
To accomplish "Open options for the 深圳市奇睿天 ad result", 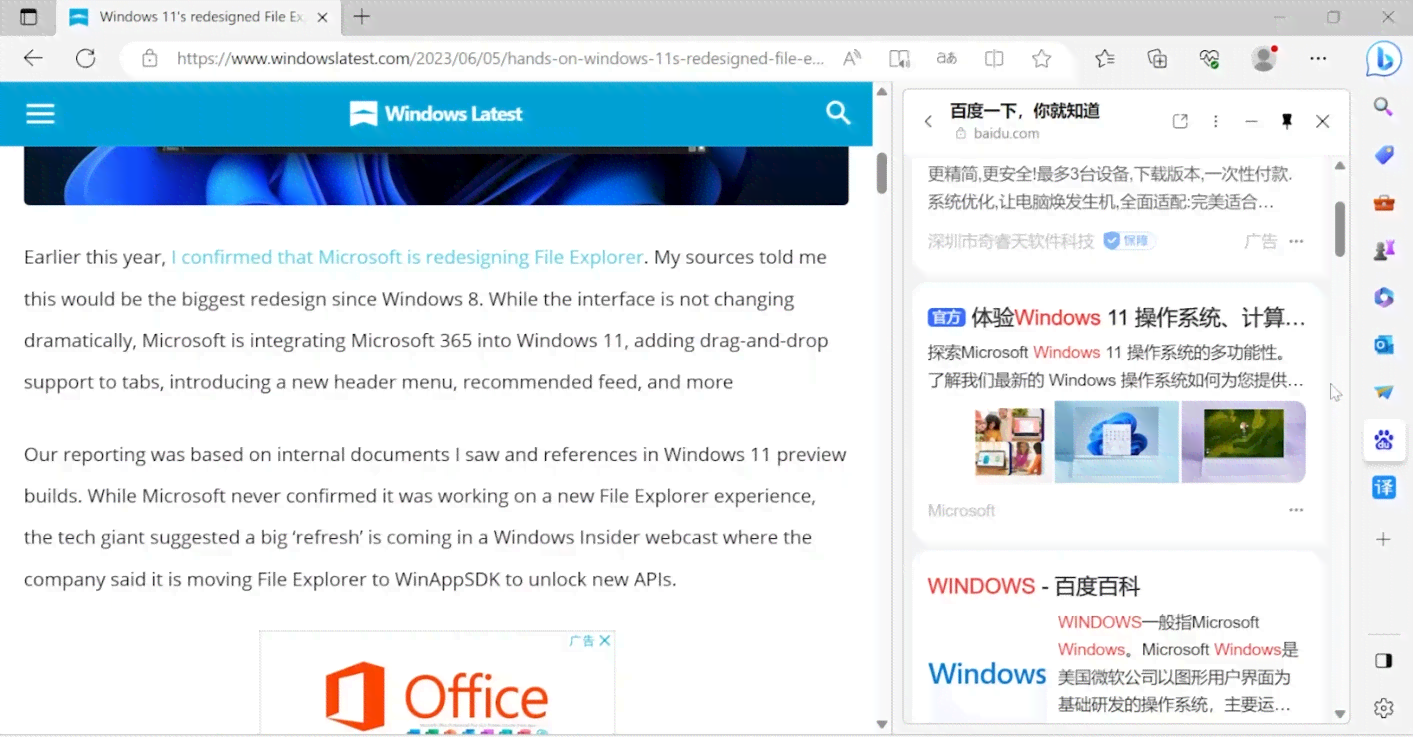I will tap(1296, 241).
